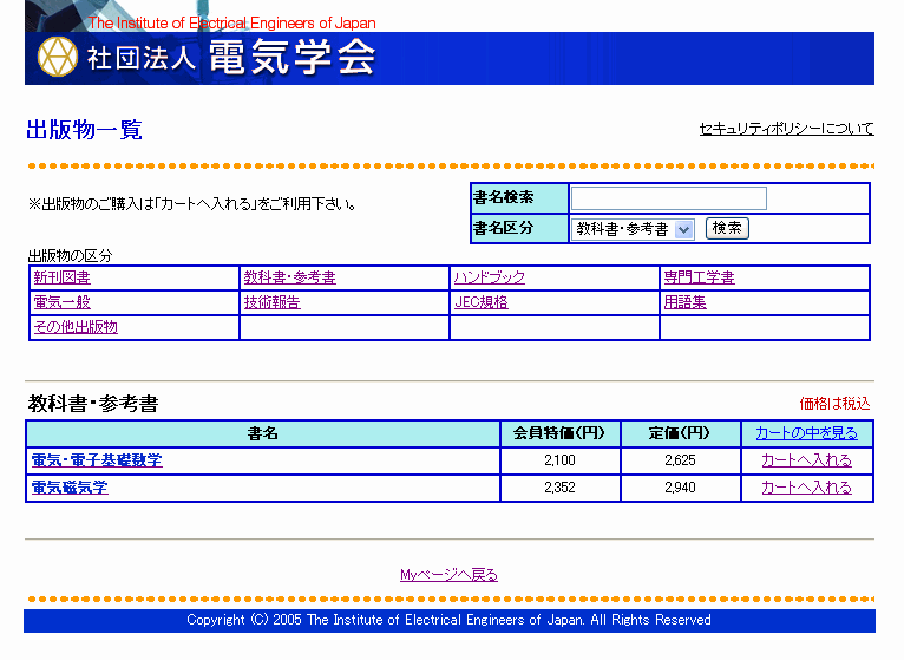Choose the 電気一般 category link
This screenshot has height=660, width=904.
click(62, 302)
